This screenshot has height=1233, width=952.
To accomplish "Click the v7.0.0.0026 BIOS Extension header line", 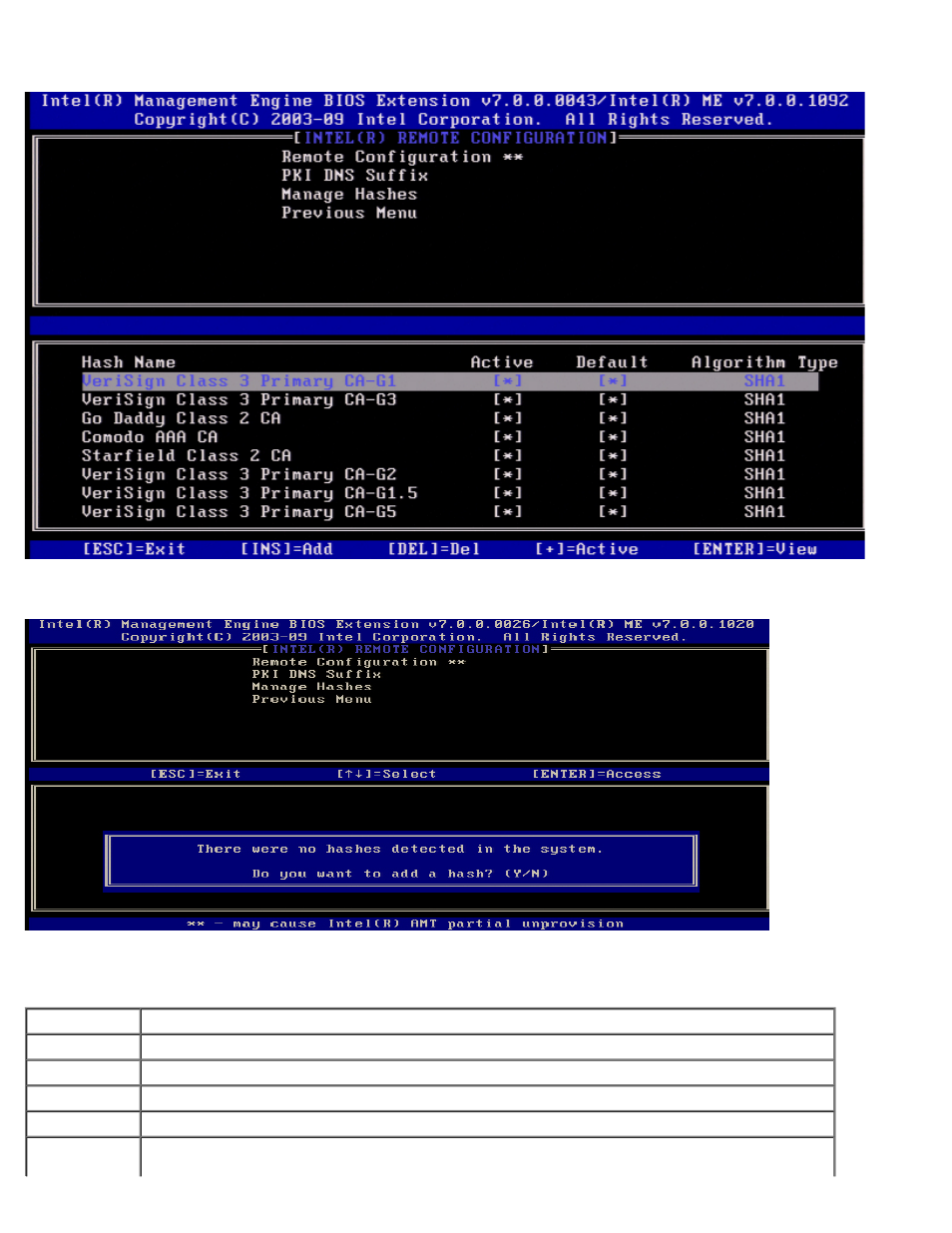I will [396, 625].
